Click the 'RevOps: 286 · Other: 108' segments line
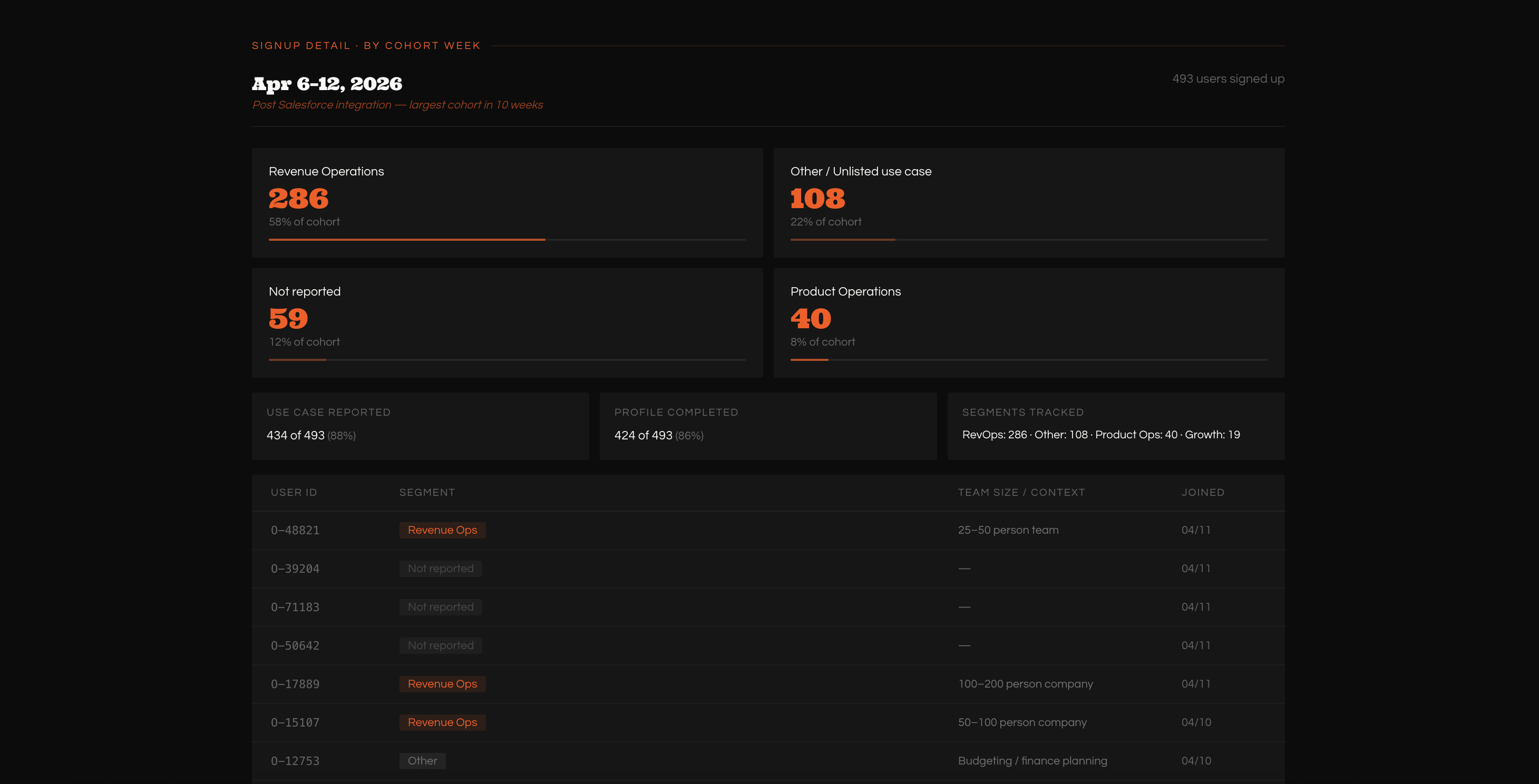1539x784 pixels. click(1101, 435)
